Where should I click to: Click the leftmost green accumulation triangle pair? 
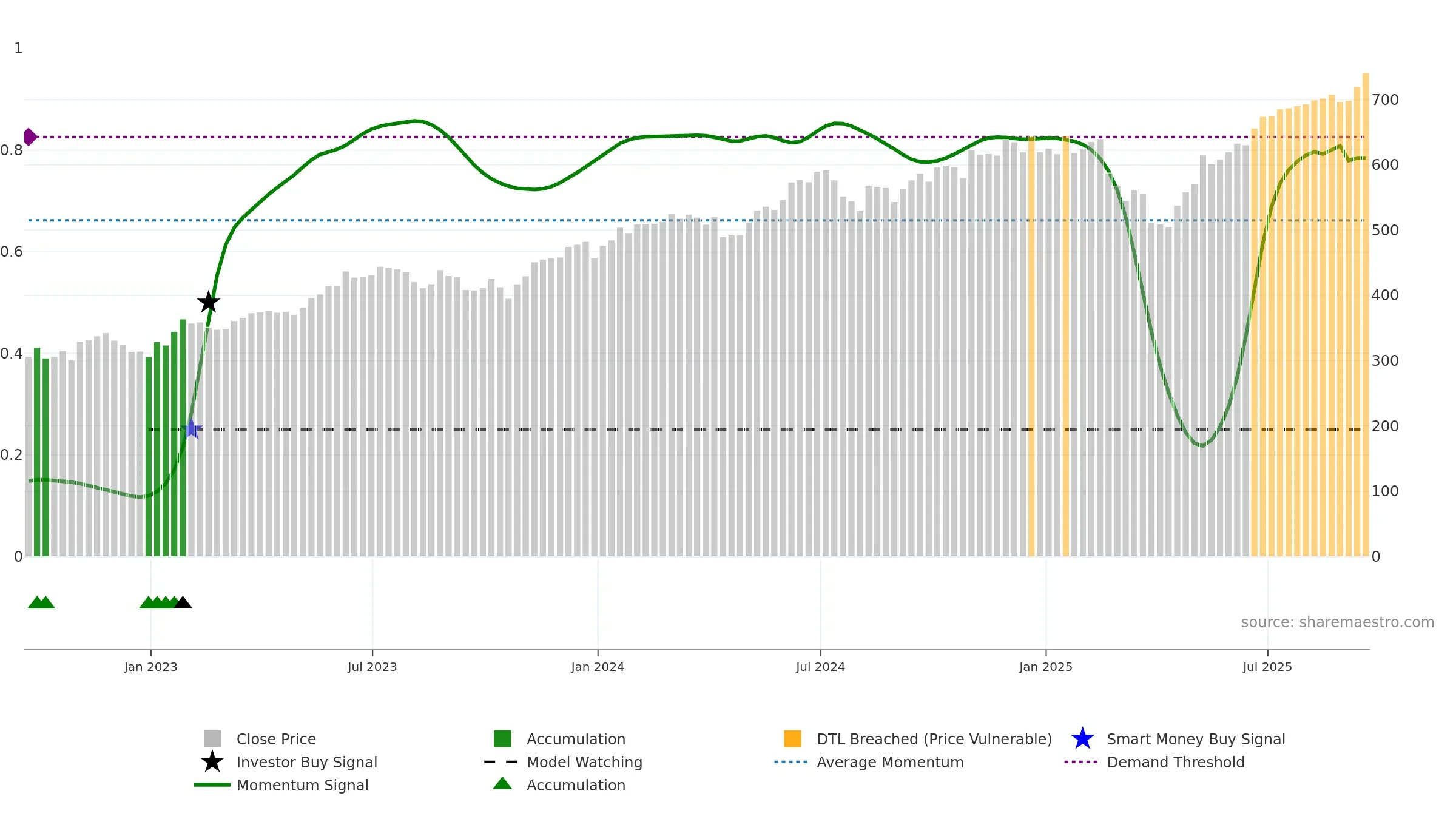point(41,602)
